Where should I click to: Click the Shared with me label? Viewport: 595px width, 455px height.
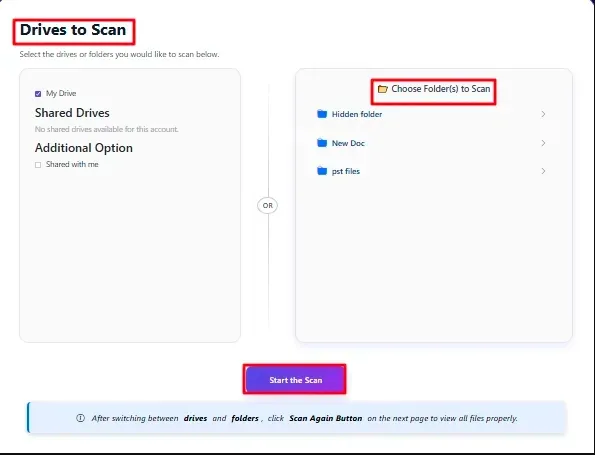[x=72, y=164]
